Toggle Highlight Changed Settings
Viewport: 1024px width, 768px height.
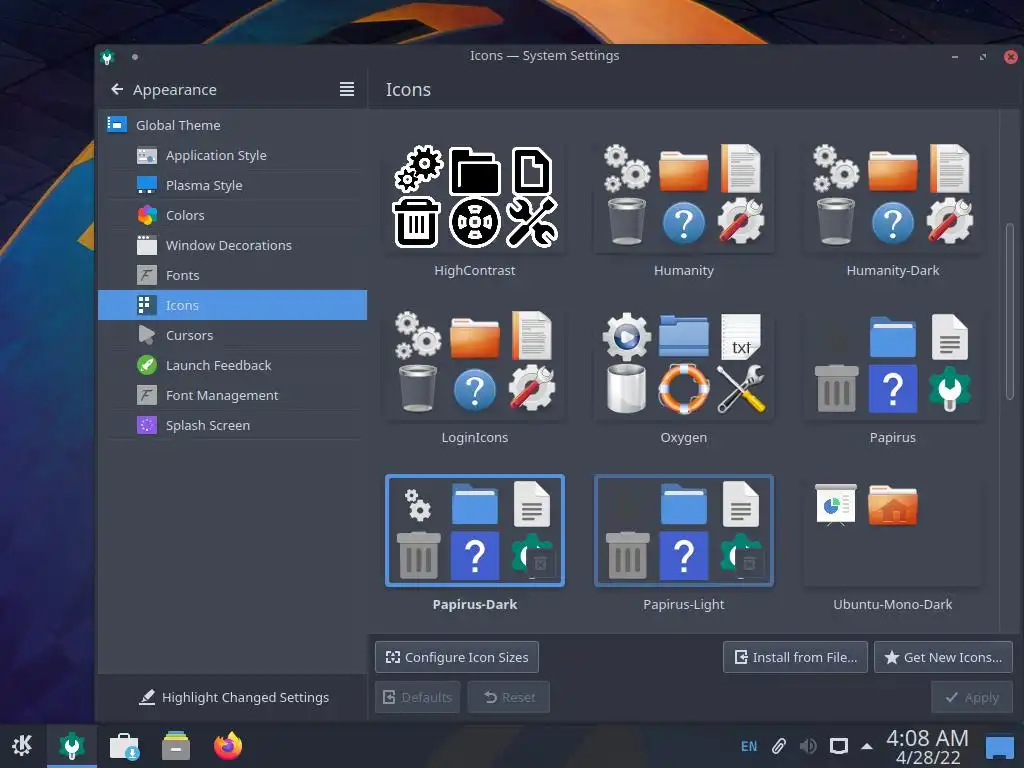[234, 697]
